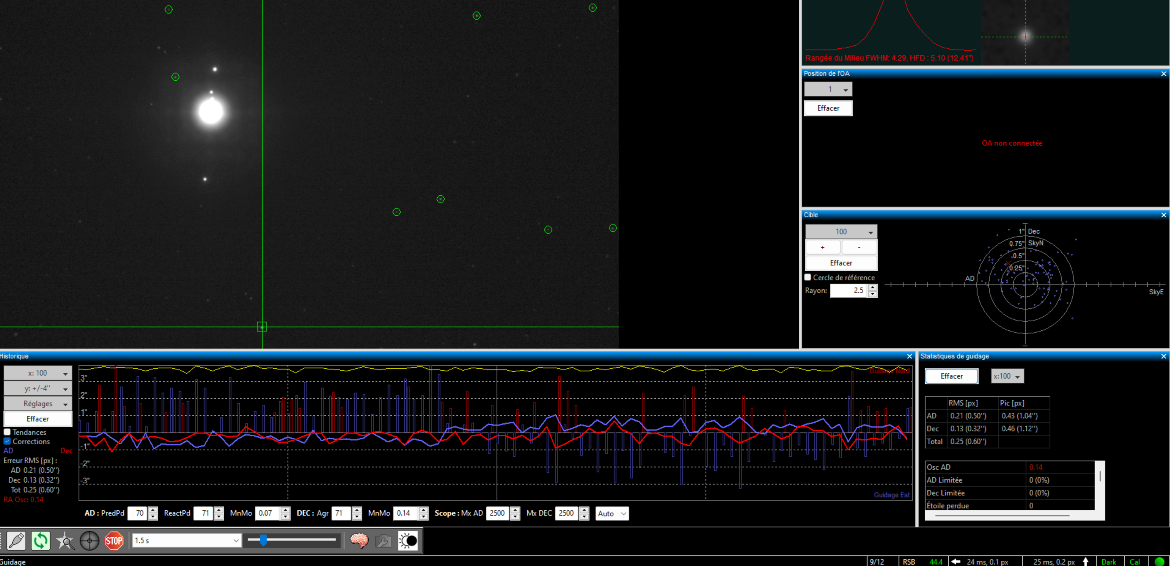The height and width of the screenshot is (566, 1170).
Task: Click the Rayon spinner arrows
Action: [x=874, y=291]
